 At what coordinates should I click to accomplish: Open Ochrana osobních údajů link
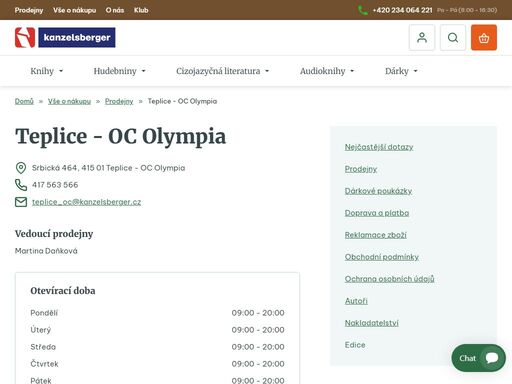pyautogui.click(x=389, y=279)
